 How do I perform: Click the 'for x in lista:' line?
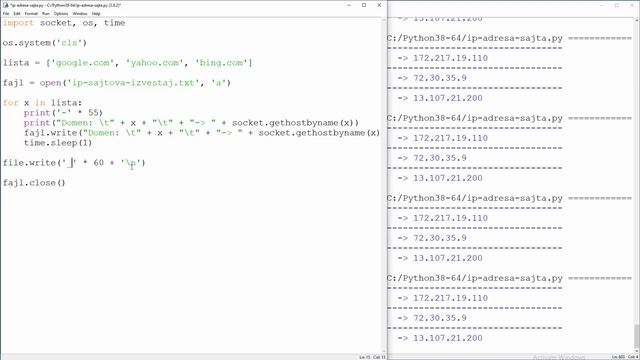[x=42, y=103]
